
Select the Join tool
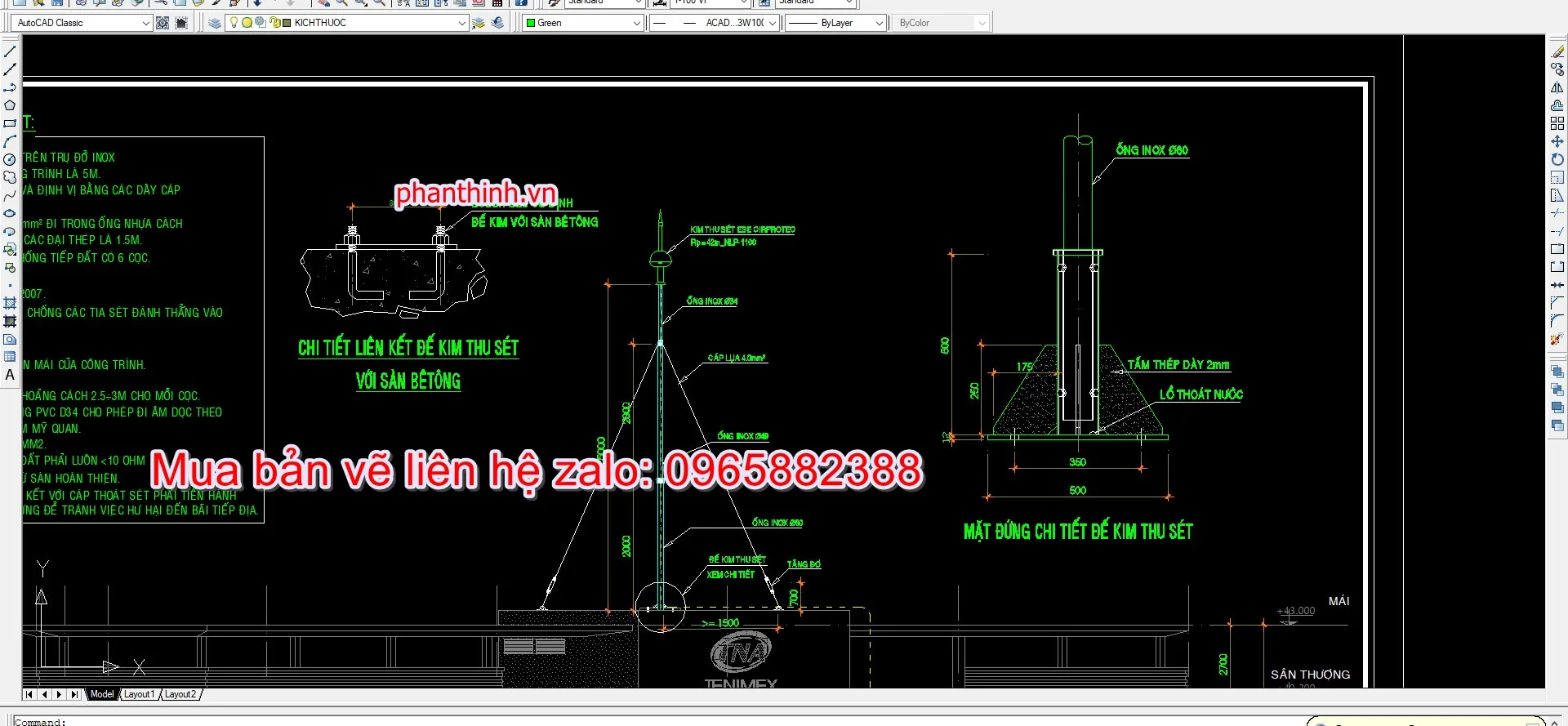coord(1557,285)
